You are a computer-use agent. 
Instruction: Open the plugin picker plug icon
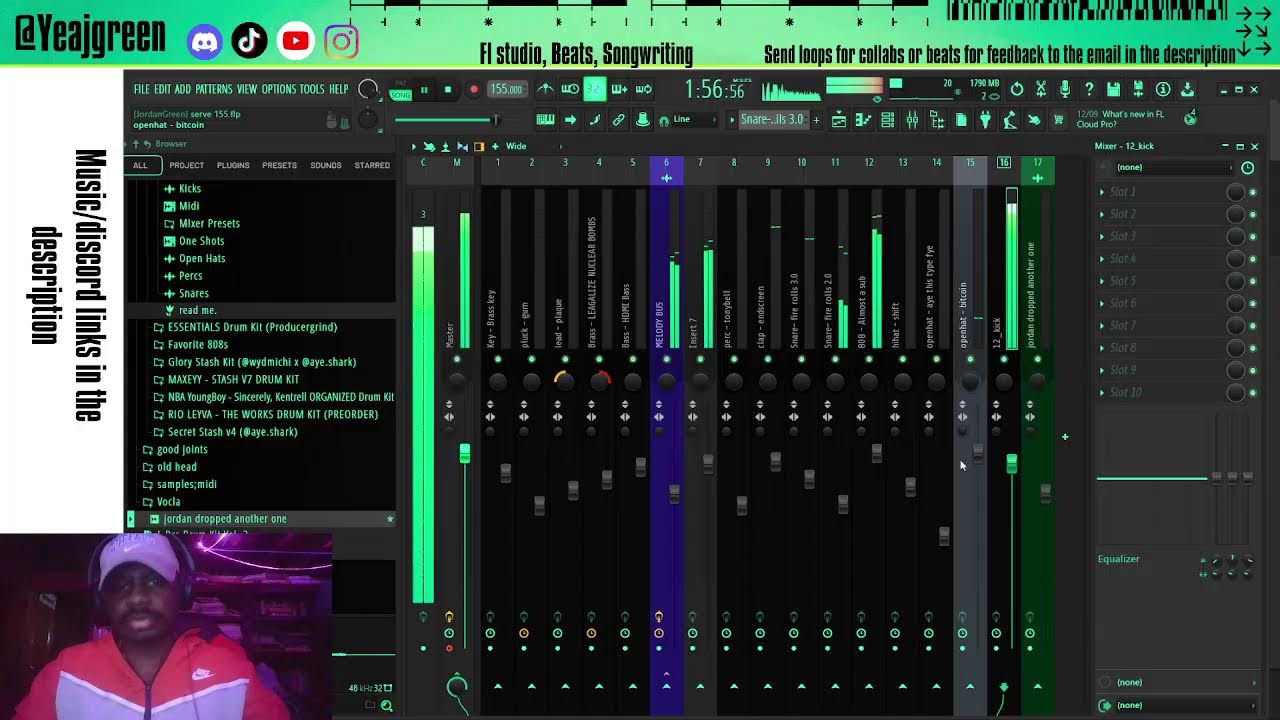coord(985,120)
